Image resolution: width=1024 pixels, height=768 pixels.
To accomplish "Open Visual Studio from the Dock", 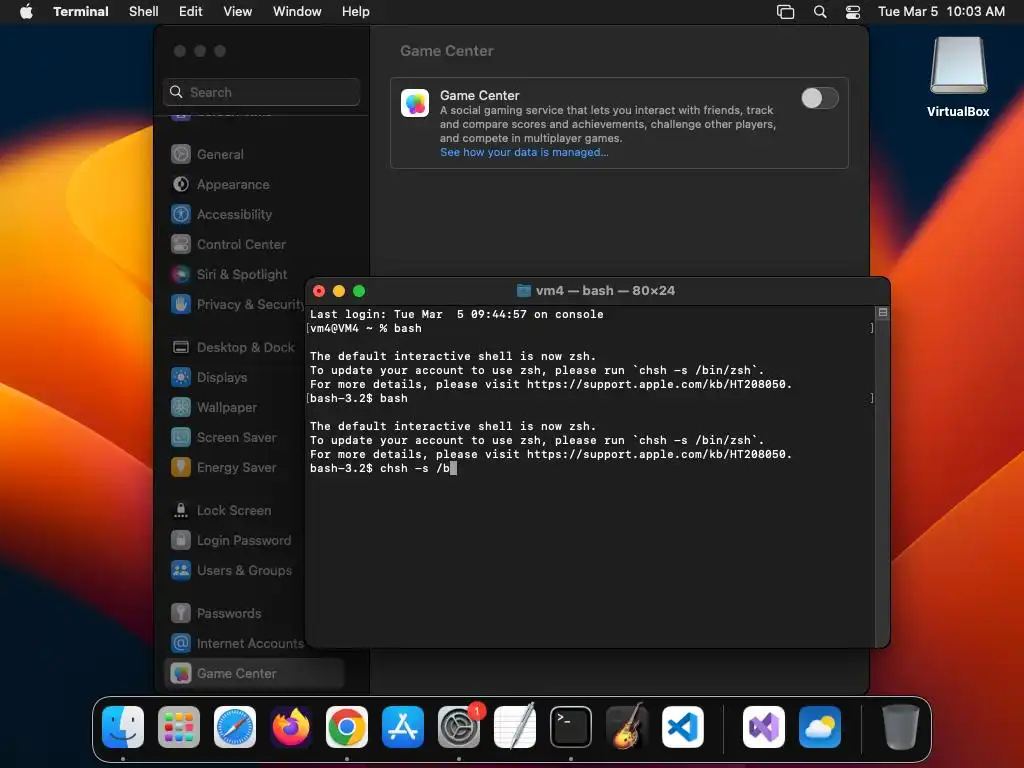I will pyautogui.click(x=764, y=727).
